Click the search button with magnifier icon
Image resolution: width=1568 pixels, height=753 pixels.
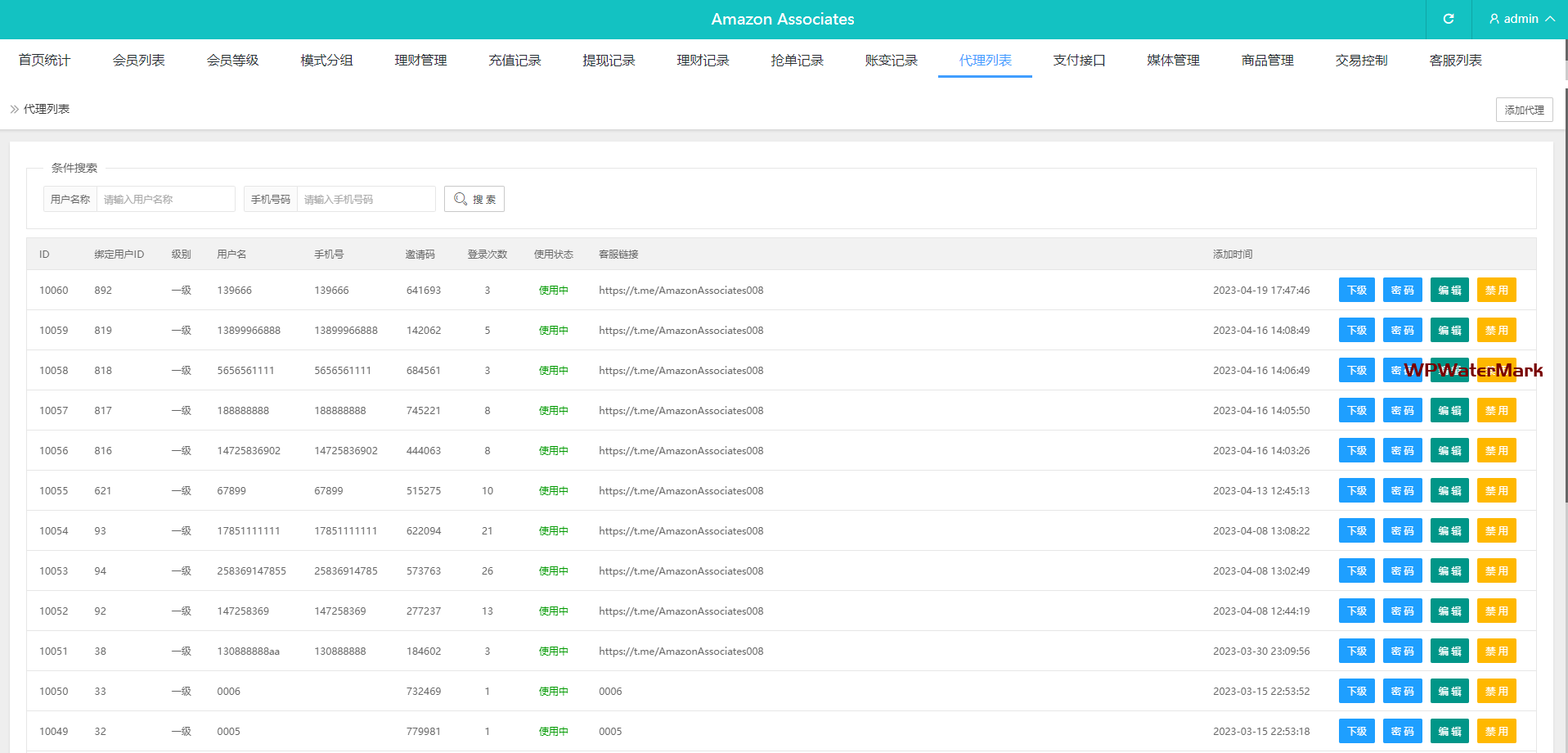coord(474,199)
